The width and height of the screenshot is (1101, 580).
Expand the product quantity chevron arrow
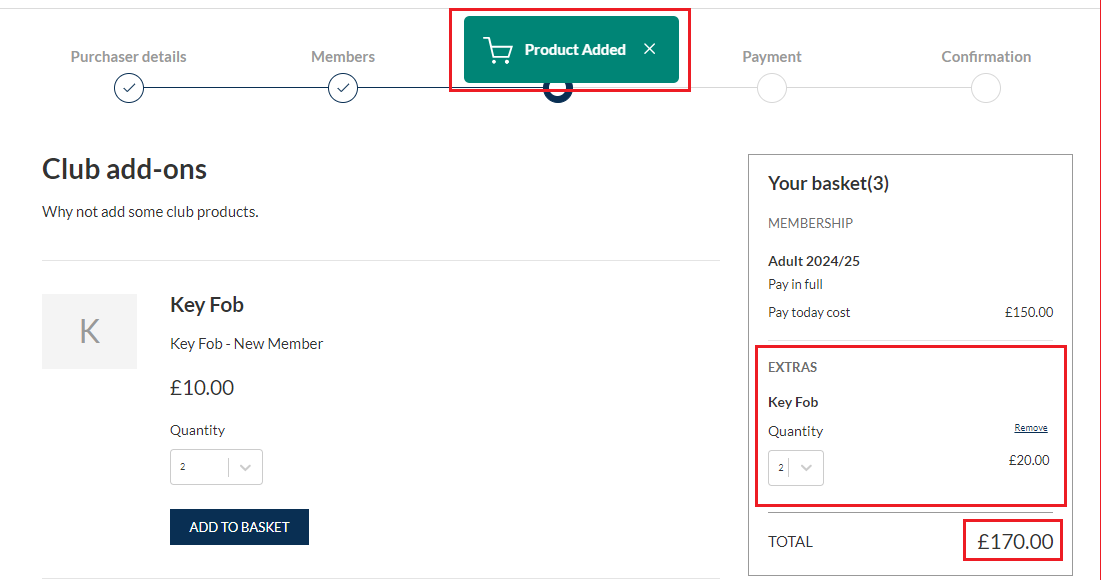245,468
